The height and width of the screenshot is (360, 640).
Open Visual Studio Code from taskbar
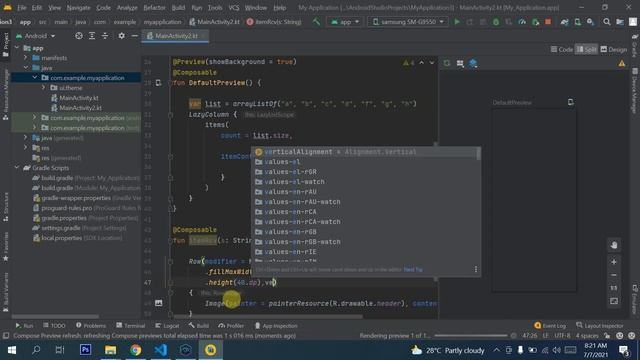tap(160, 350)
